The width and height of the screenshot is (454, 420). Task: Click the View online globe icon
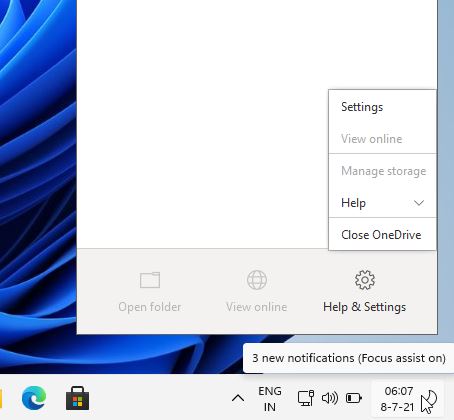(257, 280)
